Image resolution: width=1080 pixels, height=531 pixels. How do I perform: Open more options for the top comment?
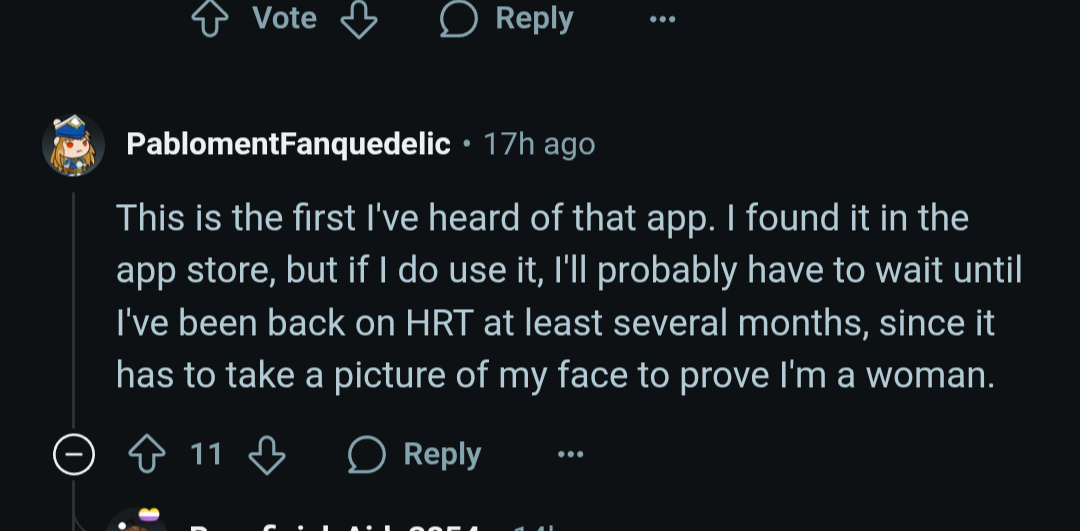click(662, 18)
